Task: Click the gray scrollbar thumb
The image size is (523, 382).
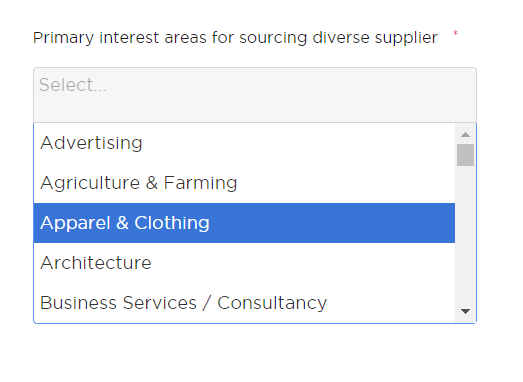Action: [x=465, y=155]
